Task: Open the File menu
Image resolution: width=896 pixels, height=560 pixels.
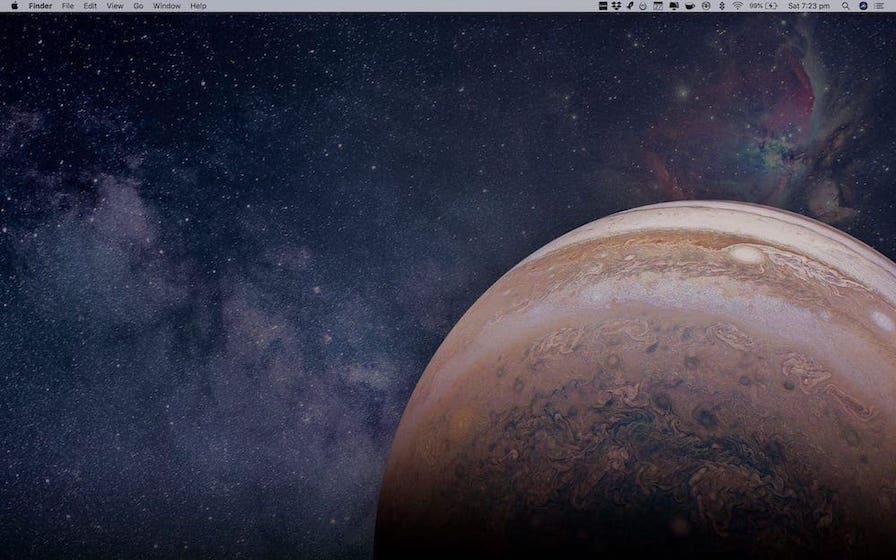Action: [x=68, y=6]
